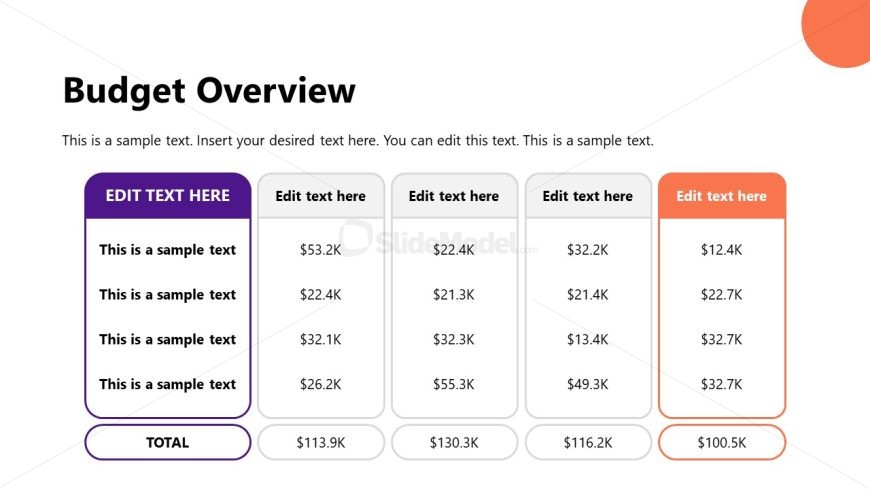The image size is (870, 489).
Task: Select the $113.9K total cell
Action: pyautogui.click(x=321, y=442)
